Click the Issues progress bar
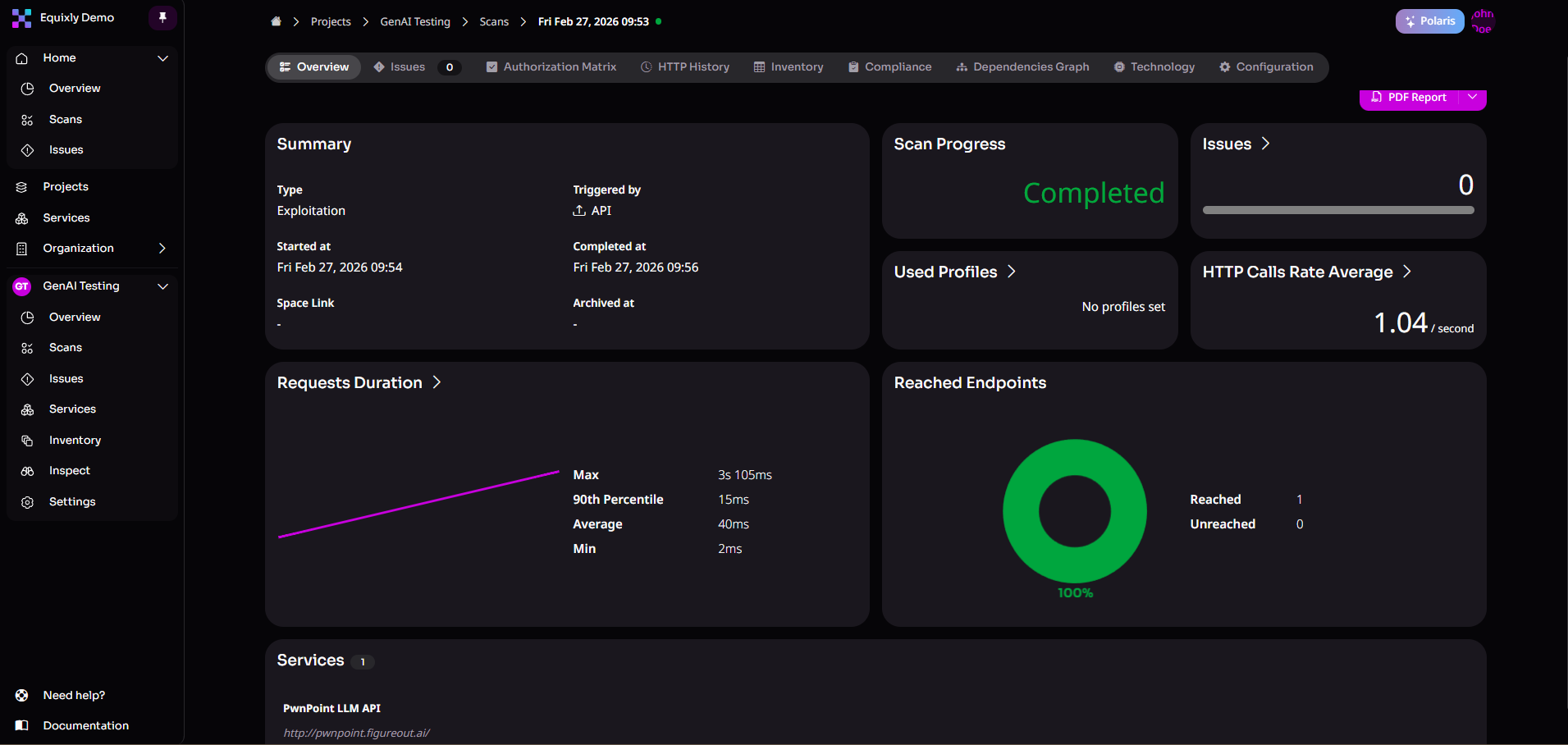 click(1337, 210)
